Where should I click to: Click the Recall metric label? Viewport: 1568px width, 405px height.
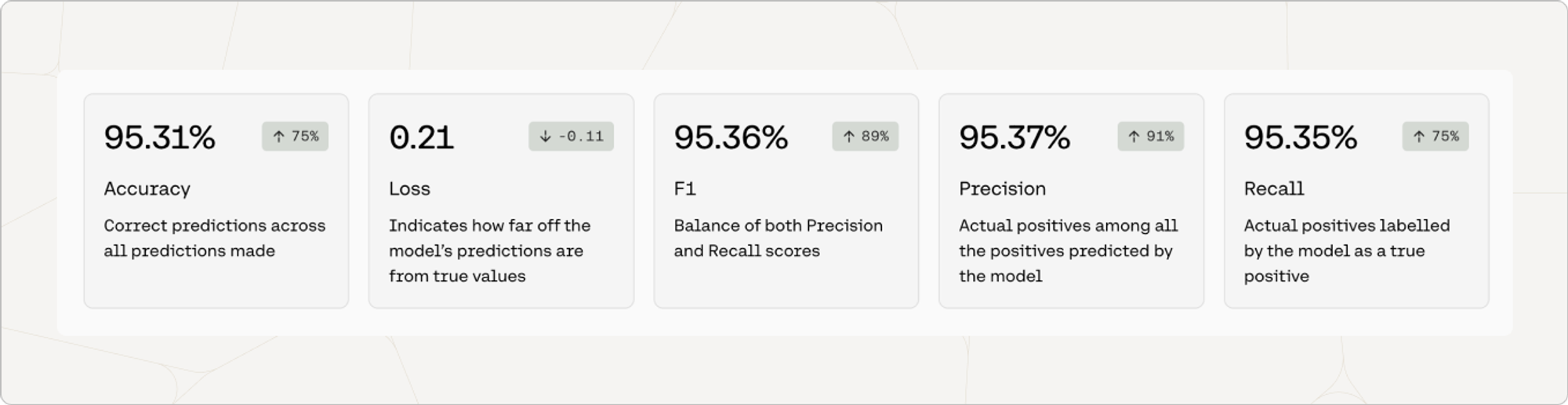coord(1273,188)
